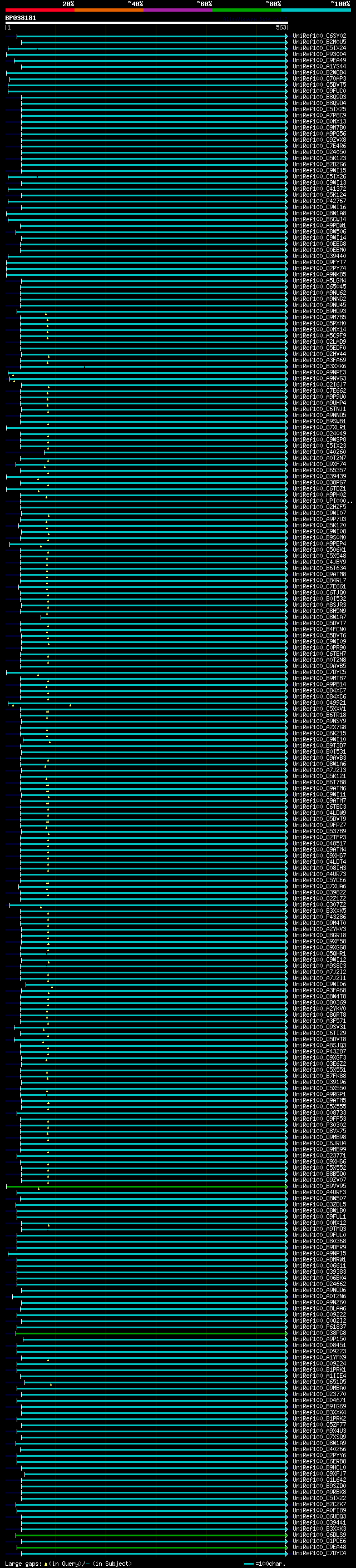This screenshot has width=356, height=1568.
Task: Select hit UniRef100_B2CZK7
Action: pos(319,1505)
